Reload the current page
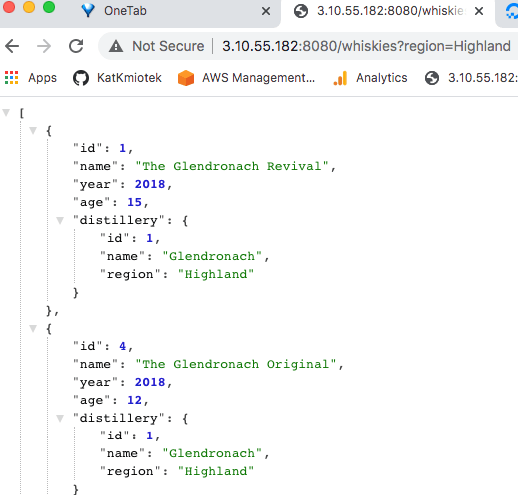 click(76, 46)
